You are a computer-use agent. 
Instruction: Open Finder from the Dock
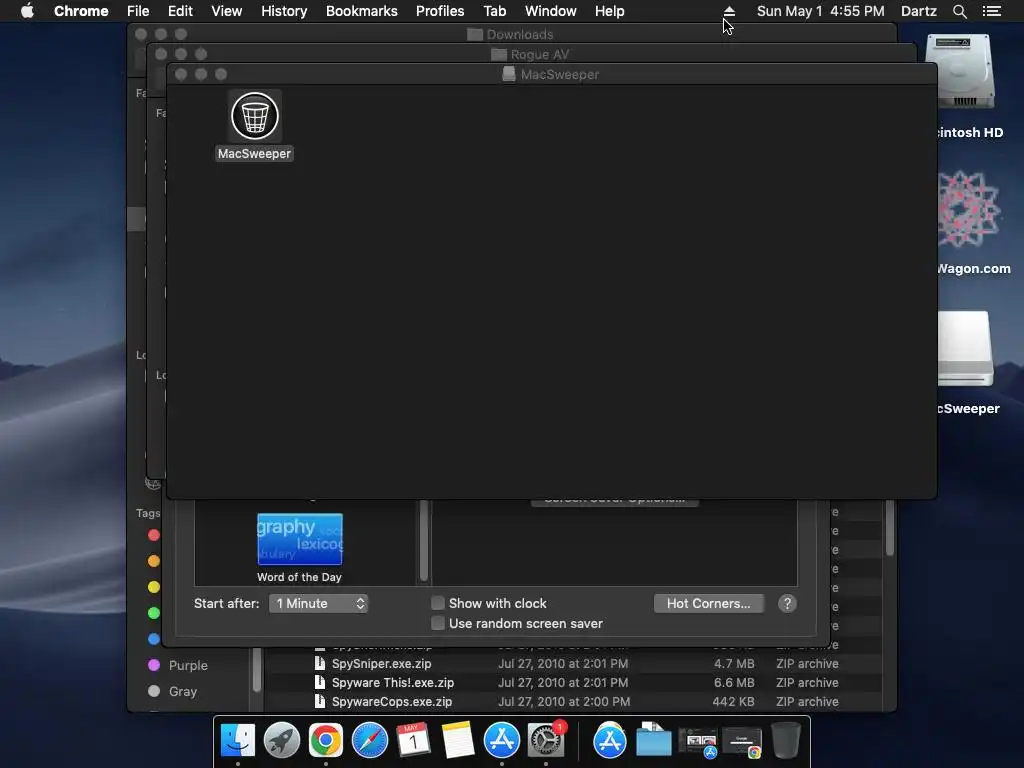coord(238,741)
